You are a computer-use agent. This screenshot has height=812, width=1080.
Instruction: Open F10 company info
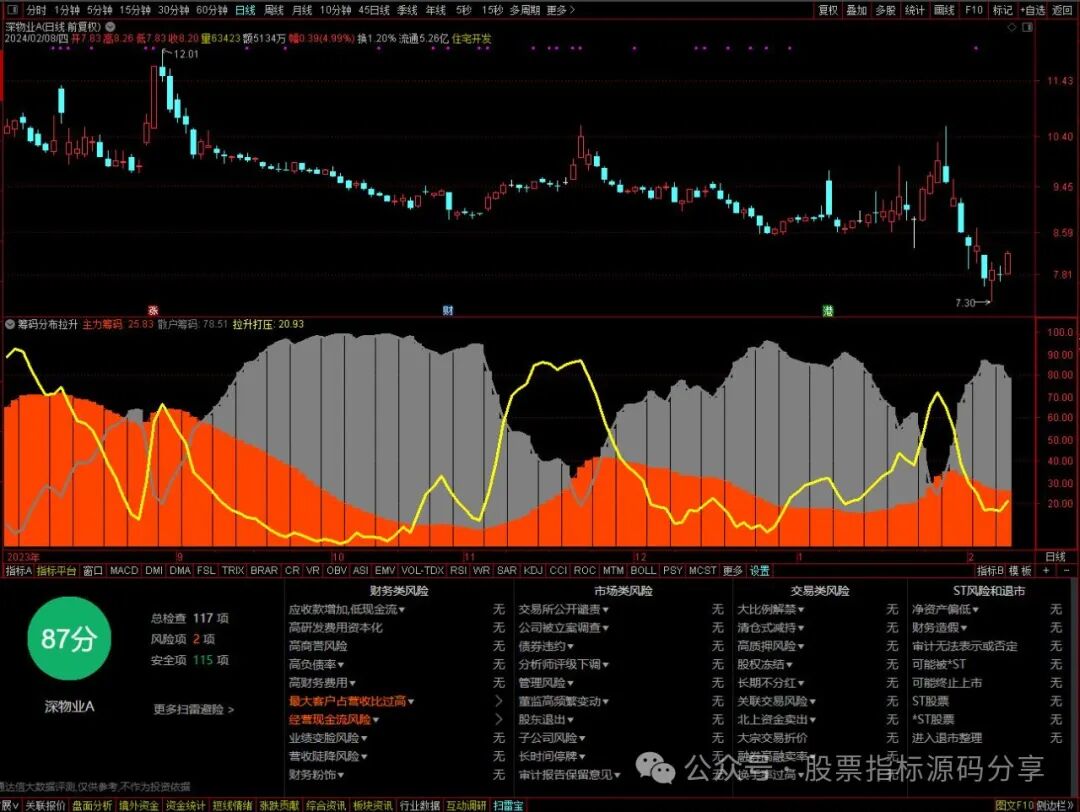973,10
